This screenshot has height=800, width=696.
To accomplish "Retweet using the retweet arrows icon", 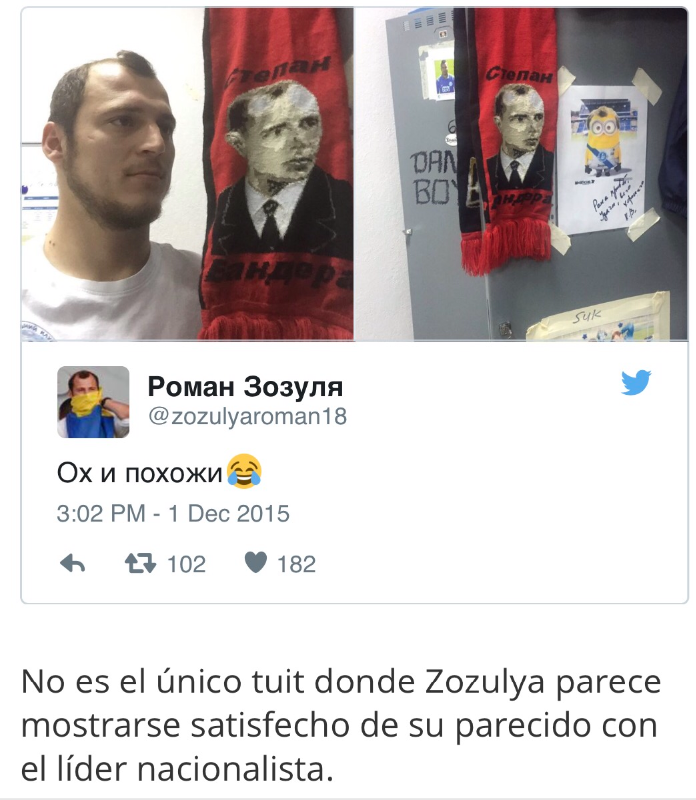I will pyautogui.click(x=140, y=563).
